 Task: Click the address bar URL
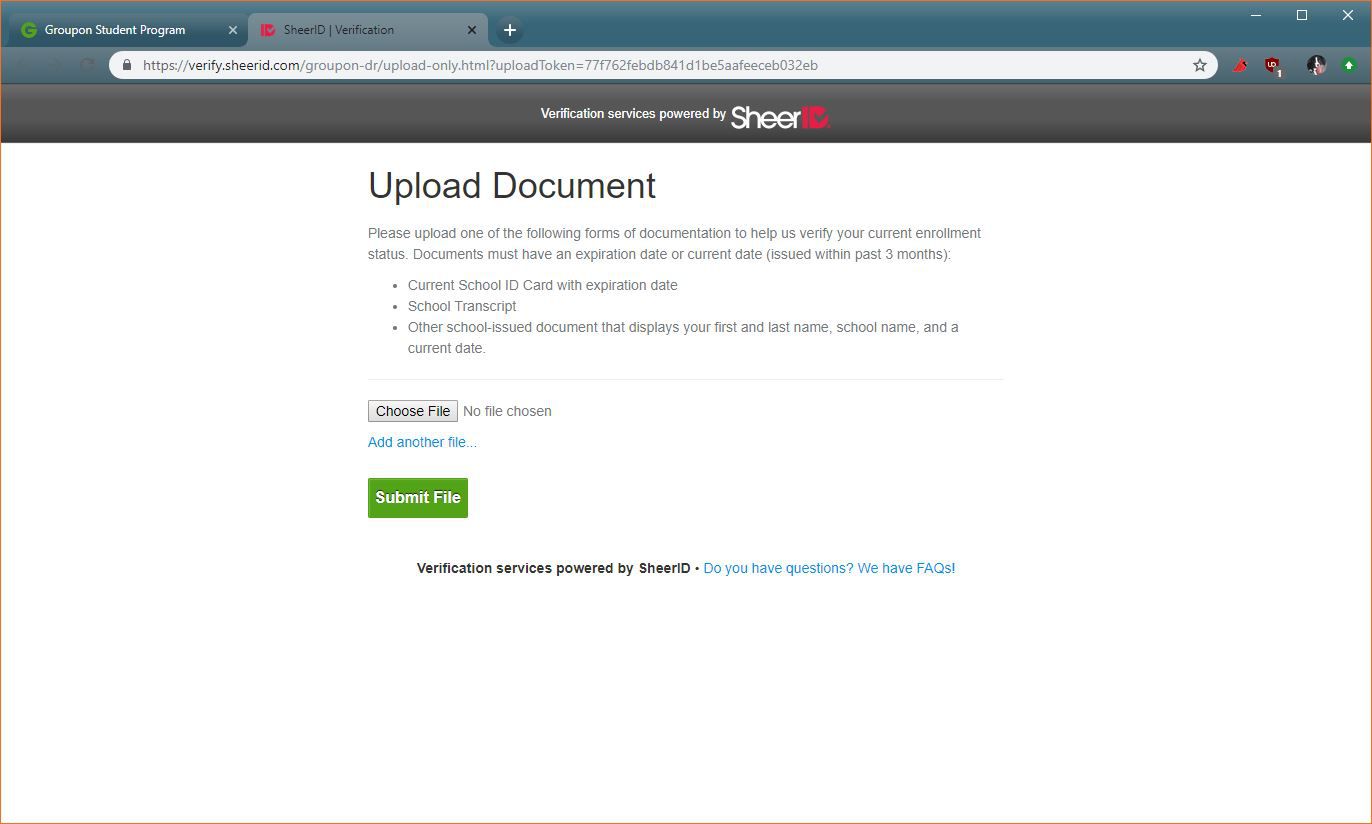pyautogui.click(x=480, y=65)
